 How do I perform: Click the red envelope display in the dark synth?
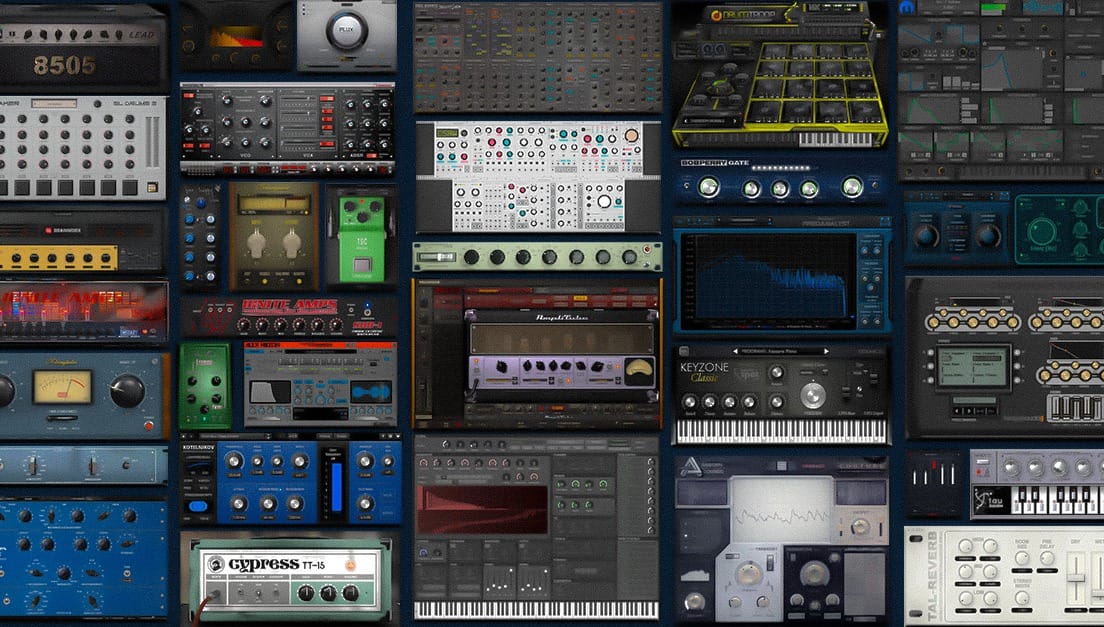click(482, 510)
